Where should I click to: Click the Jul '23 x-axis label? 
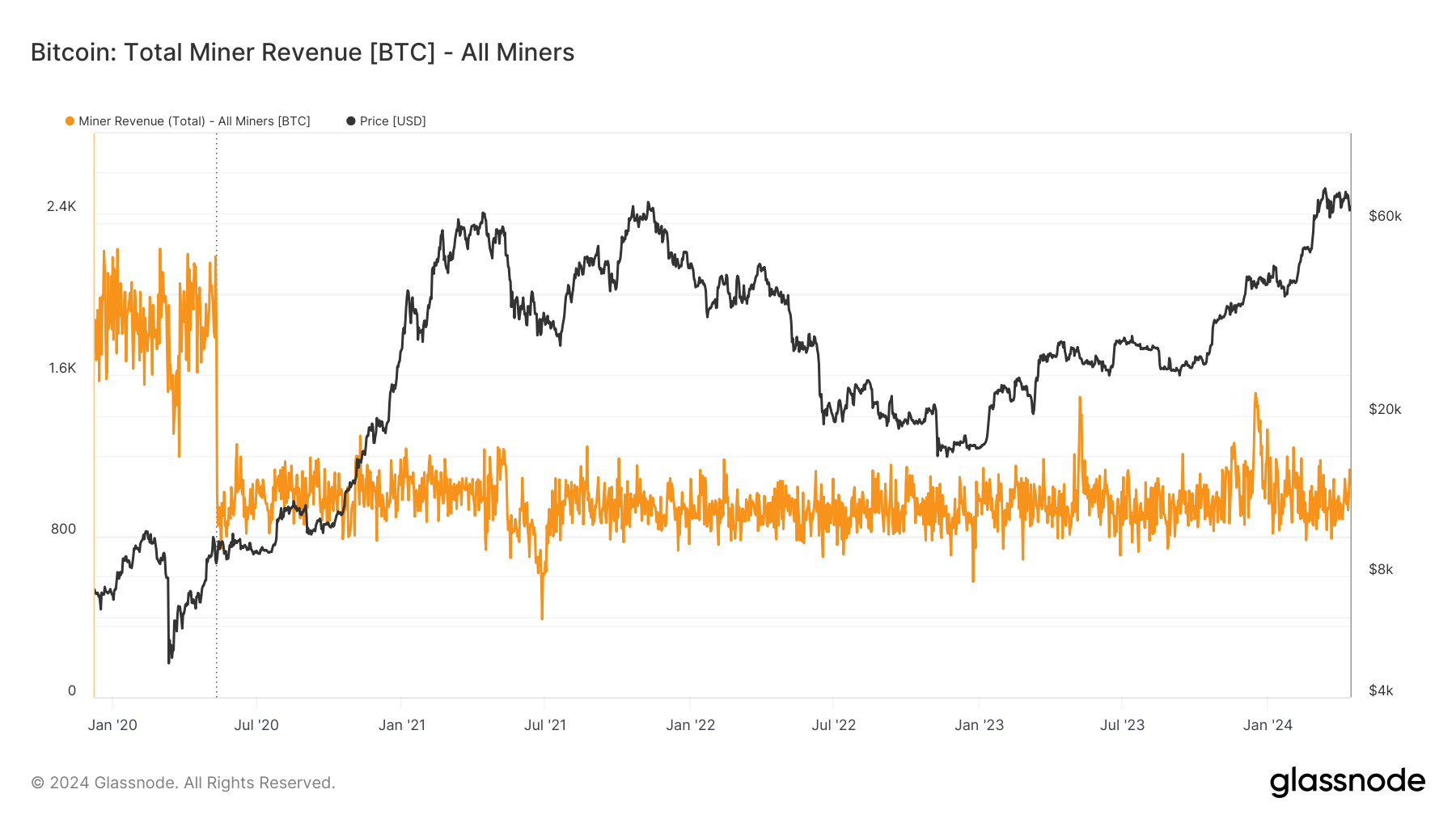[x=1123, y=725]
